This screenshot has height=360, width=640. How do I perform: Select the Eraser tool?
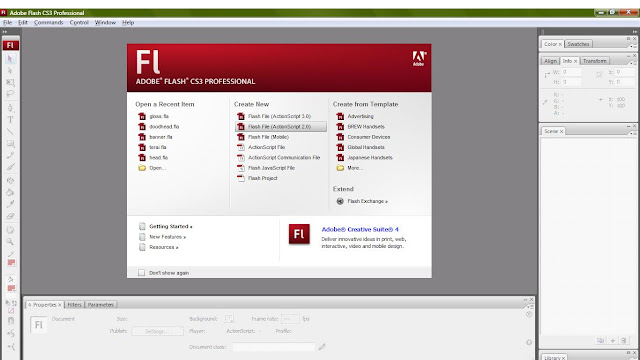pyautogui.click(x=10, y=216)
